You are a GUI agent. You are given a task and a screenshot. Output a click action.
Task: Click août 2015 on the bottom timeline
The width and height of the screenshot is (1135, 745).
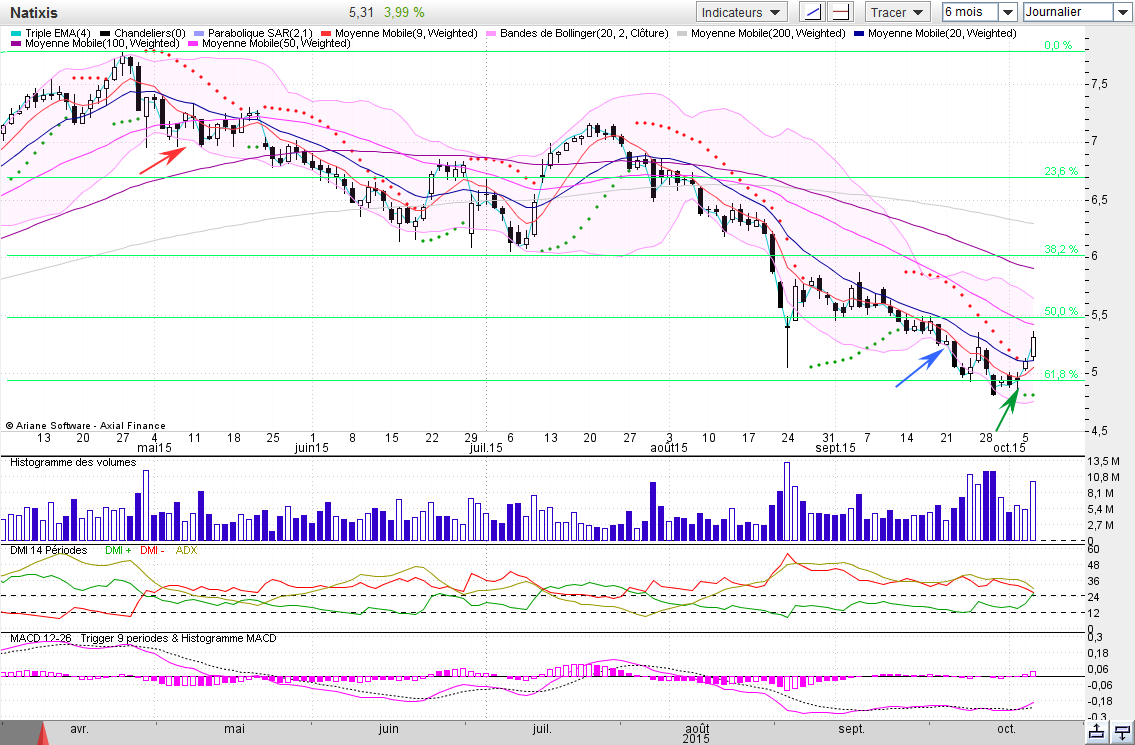(696, 733)
